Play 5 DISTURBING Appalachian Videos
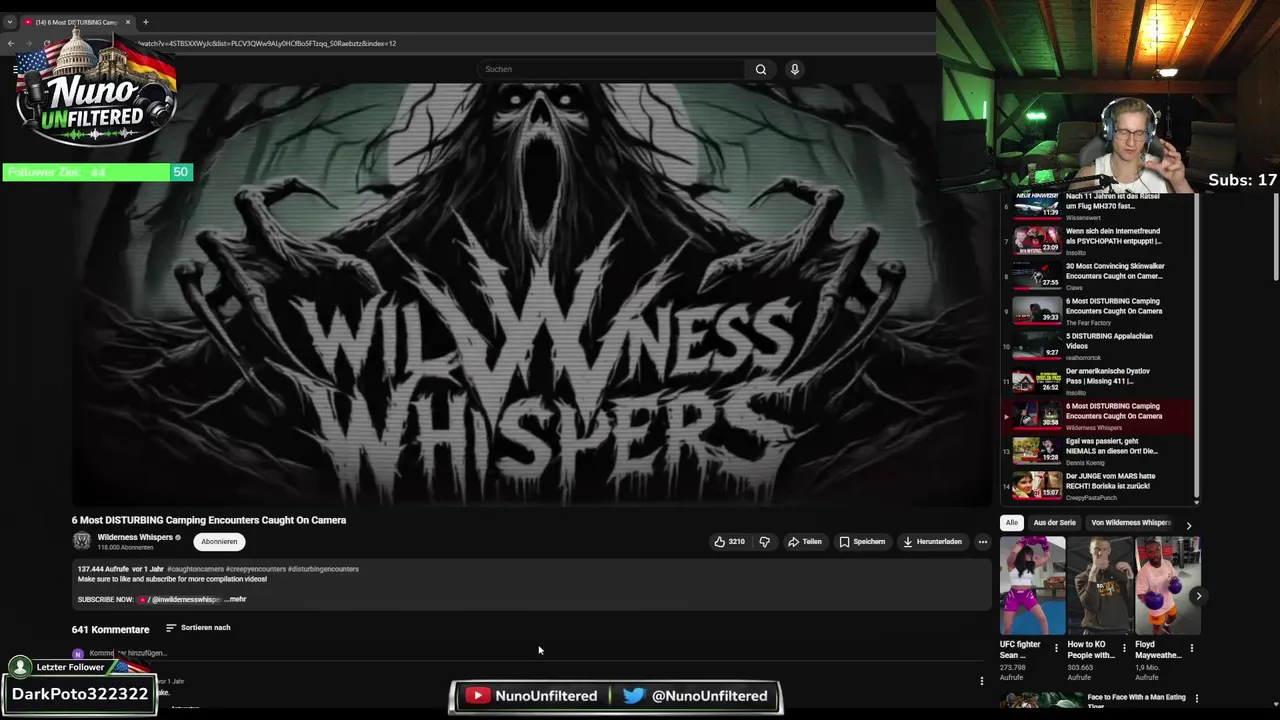This screenshot has width=1280, height=720. click(x=1098, y=345)
